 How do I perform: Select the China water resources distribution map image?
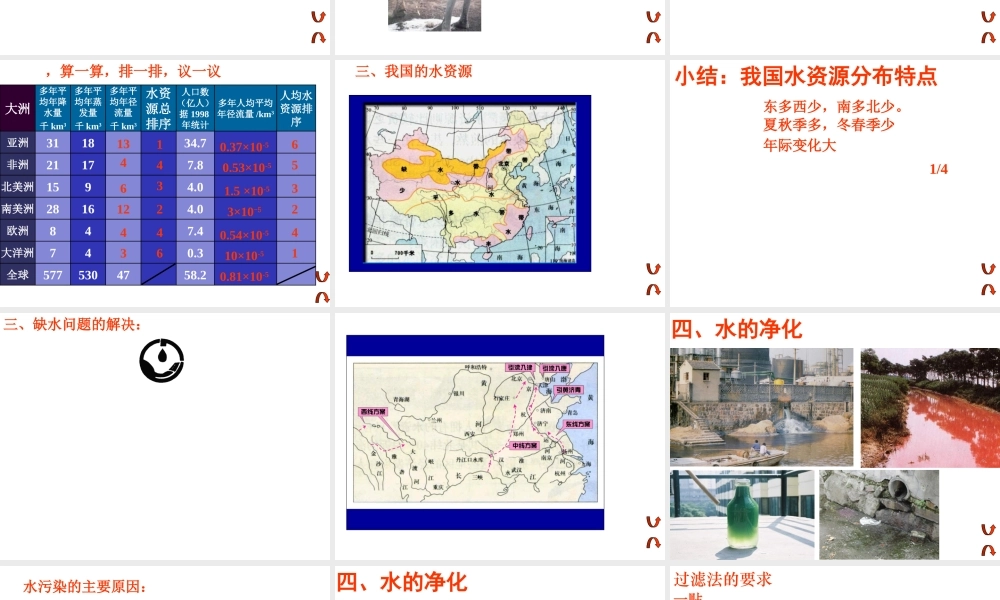coord(470,184)
